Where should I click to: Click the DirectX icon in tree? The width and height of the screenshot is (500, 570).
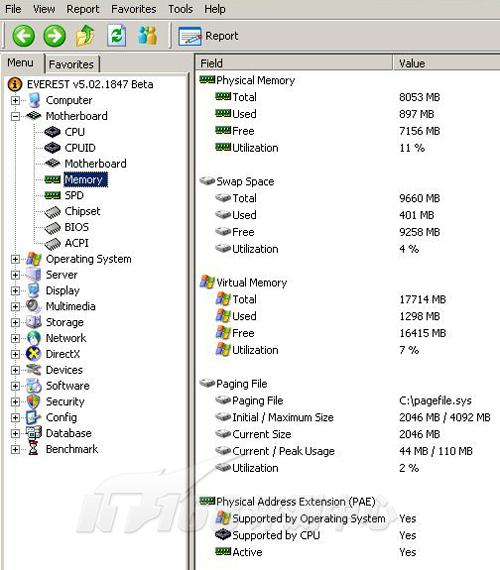34,354
